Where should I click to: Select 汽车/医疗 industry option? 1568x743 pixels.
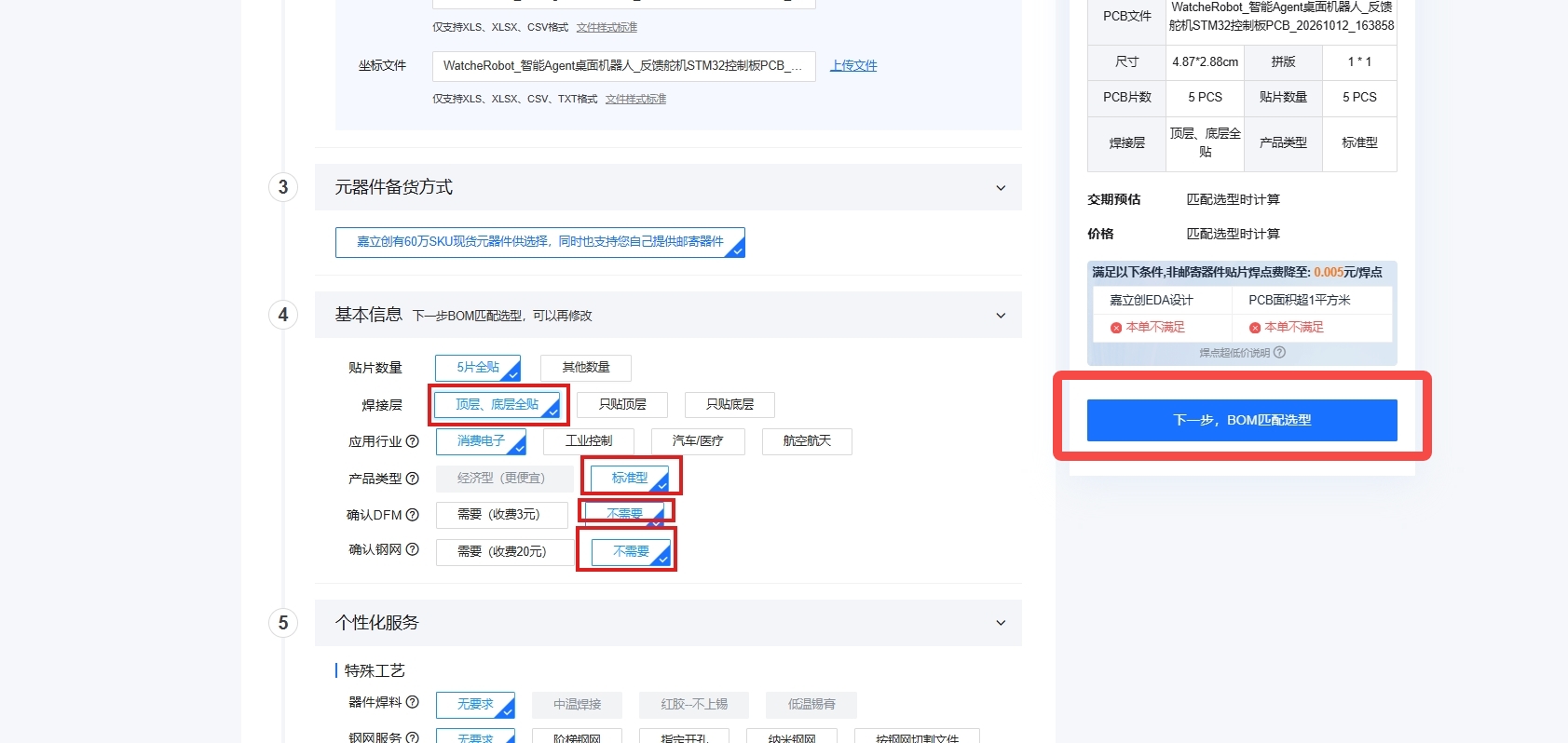(x=698, y=441)
